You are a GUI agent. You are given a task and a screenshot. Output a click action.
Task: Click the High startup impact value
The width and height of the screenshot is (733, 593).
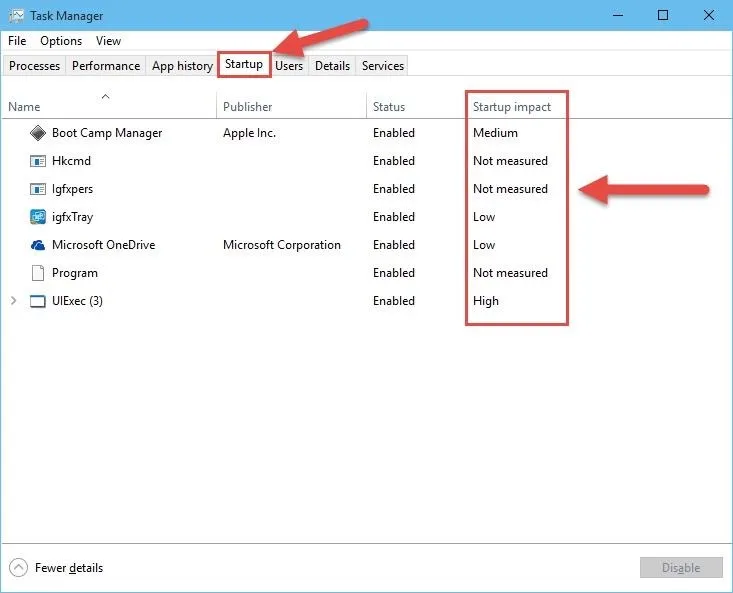coord(486,301)
